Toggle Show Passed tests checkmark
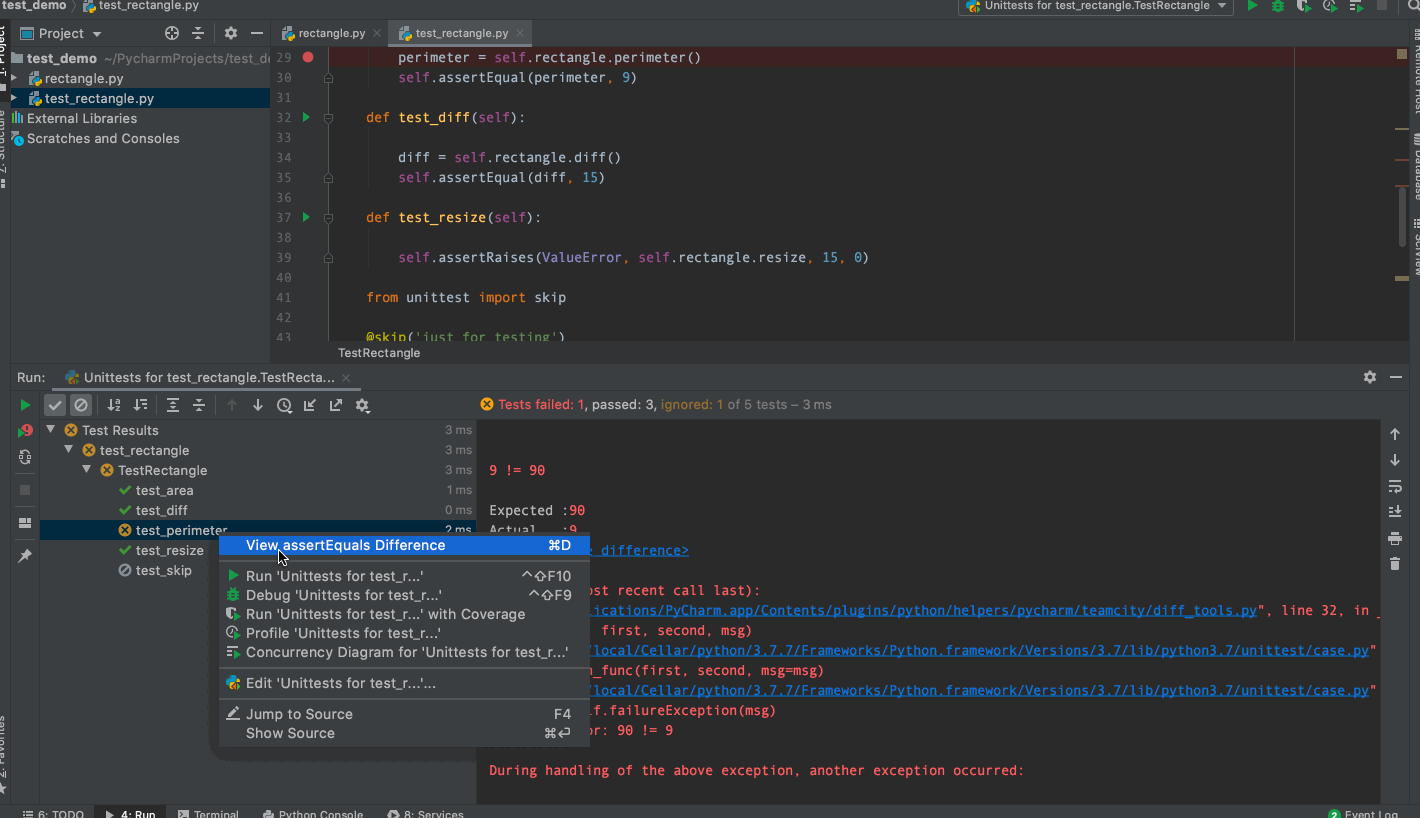Image resolution: width=1420 pixels, height=818 pixels. pyautogui.click(x=55, y=405)
